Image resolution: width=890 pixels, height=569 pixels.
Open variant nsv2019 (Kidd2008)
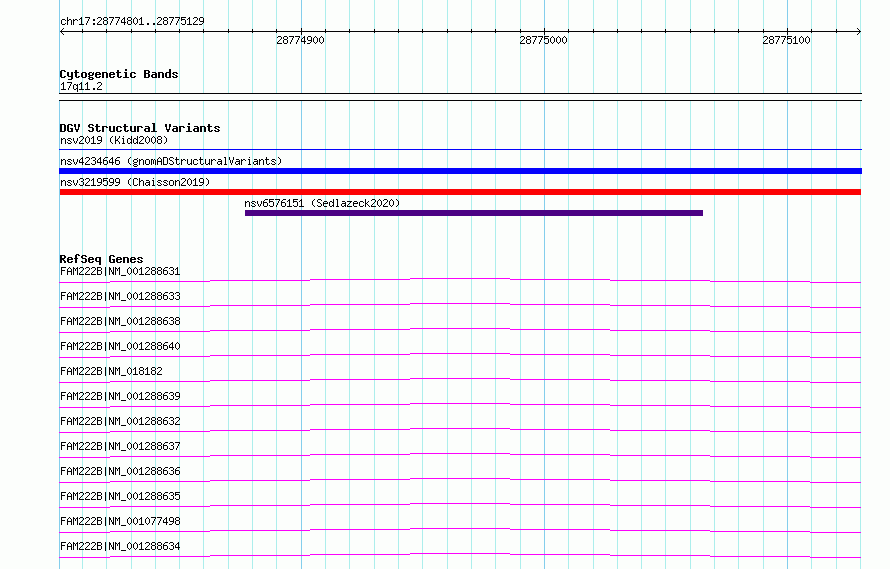[x=114, y=140]
